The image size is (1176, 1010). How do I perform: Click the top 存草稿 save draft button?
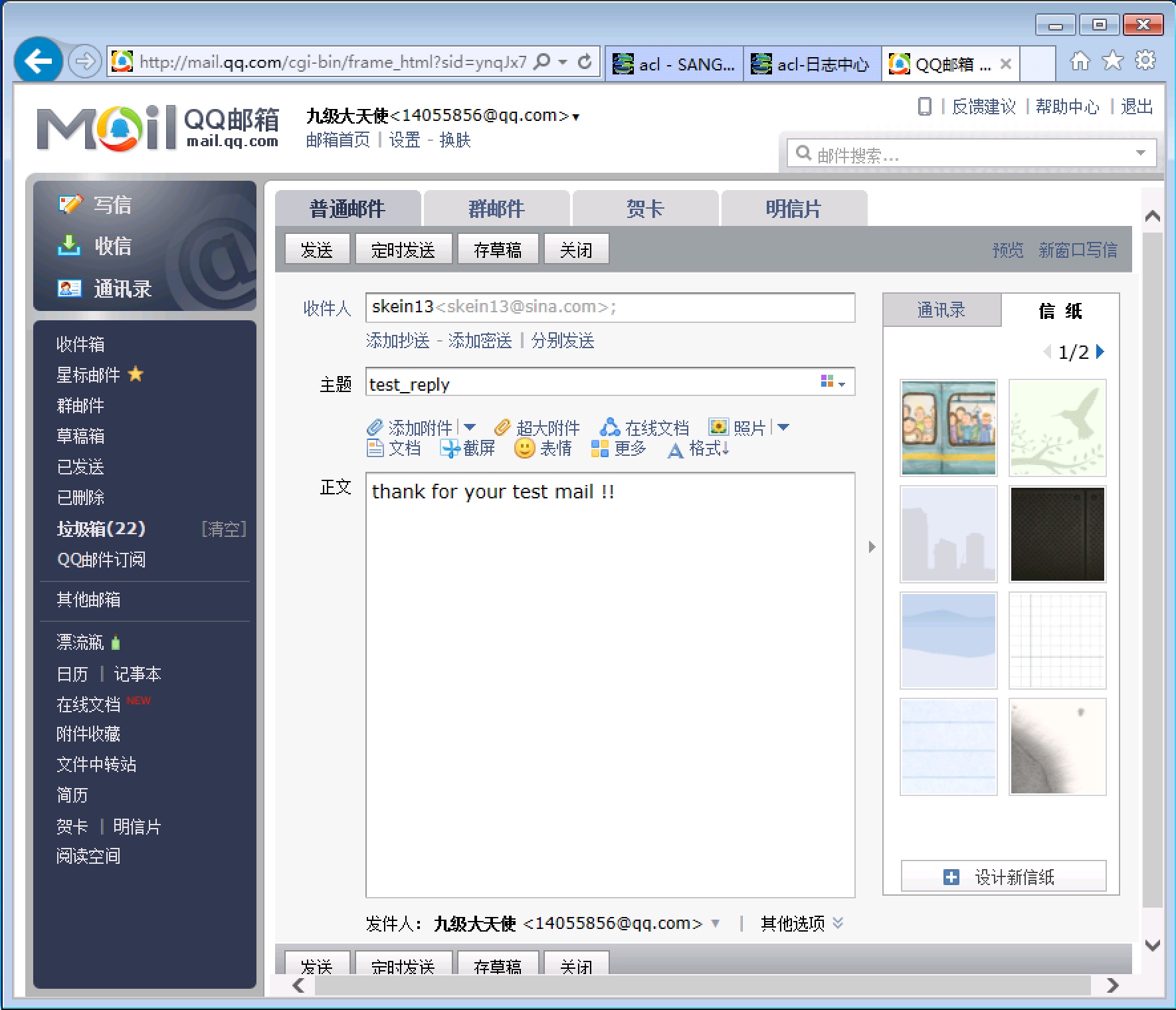pos(498,249)
